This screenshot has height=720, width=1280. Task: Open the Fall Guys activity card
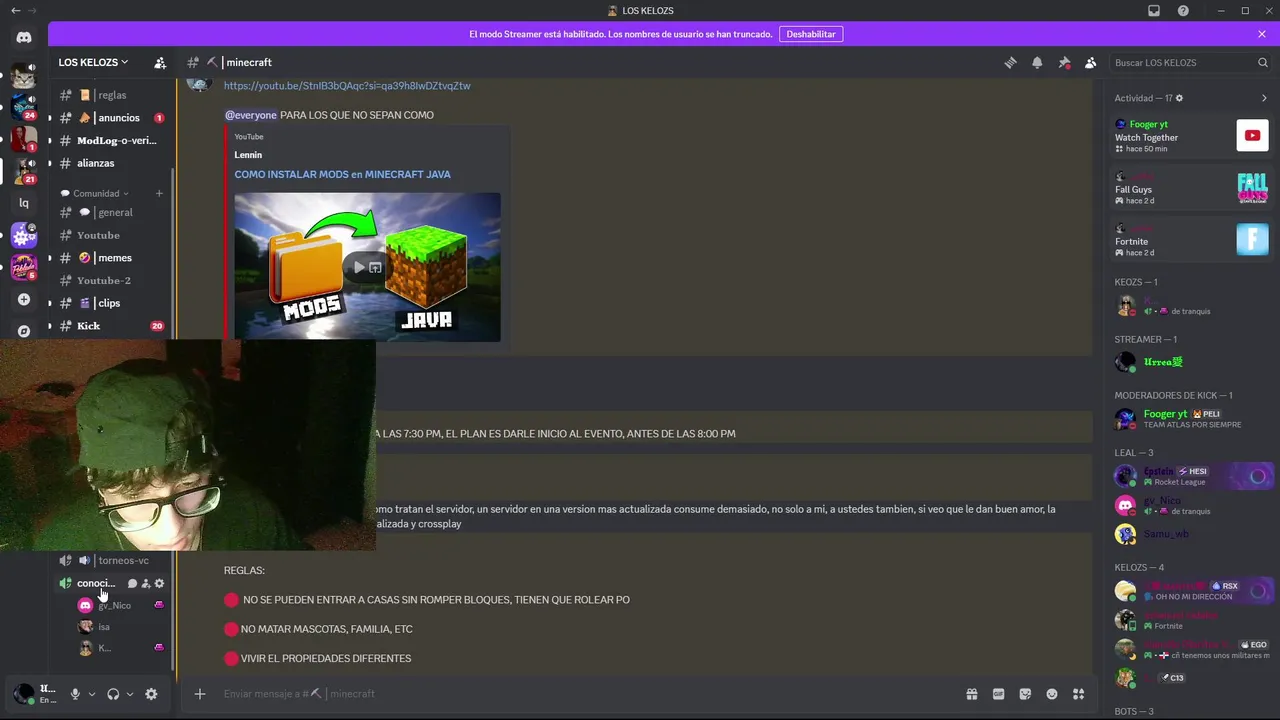coord(1192,188)
